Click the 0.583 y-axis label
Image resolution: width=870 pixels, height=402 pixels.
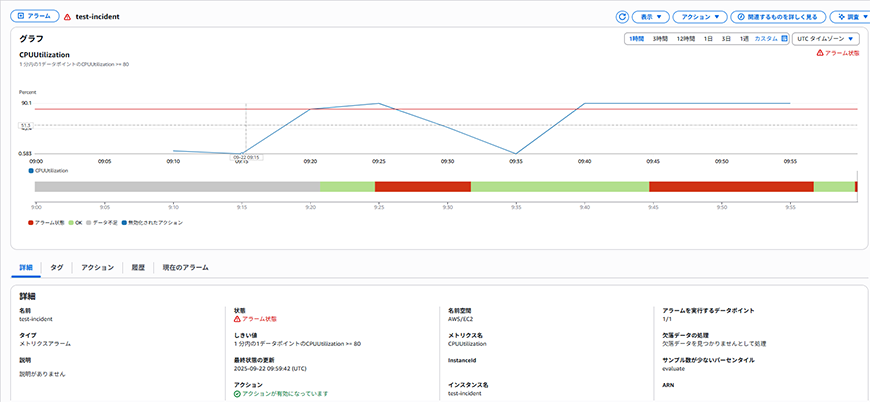pyautogui.click(x=26, y=153)
